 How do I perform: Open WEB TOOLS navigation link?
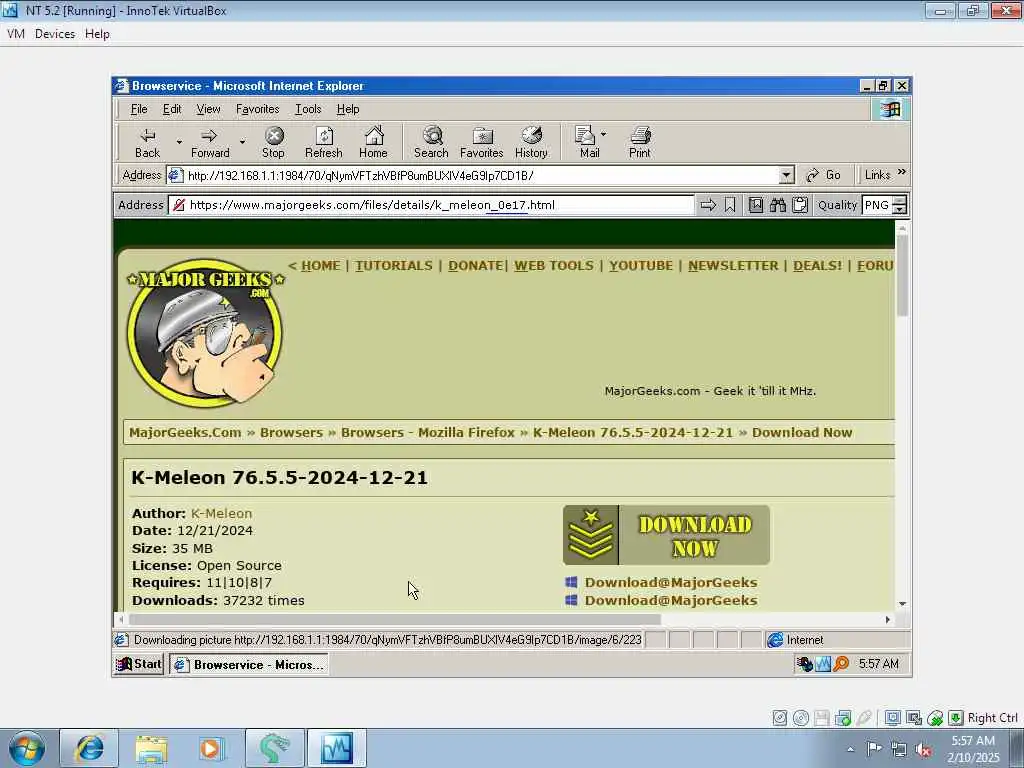[554, 266]
